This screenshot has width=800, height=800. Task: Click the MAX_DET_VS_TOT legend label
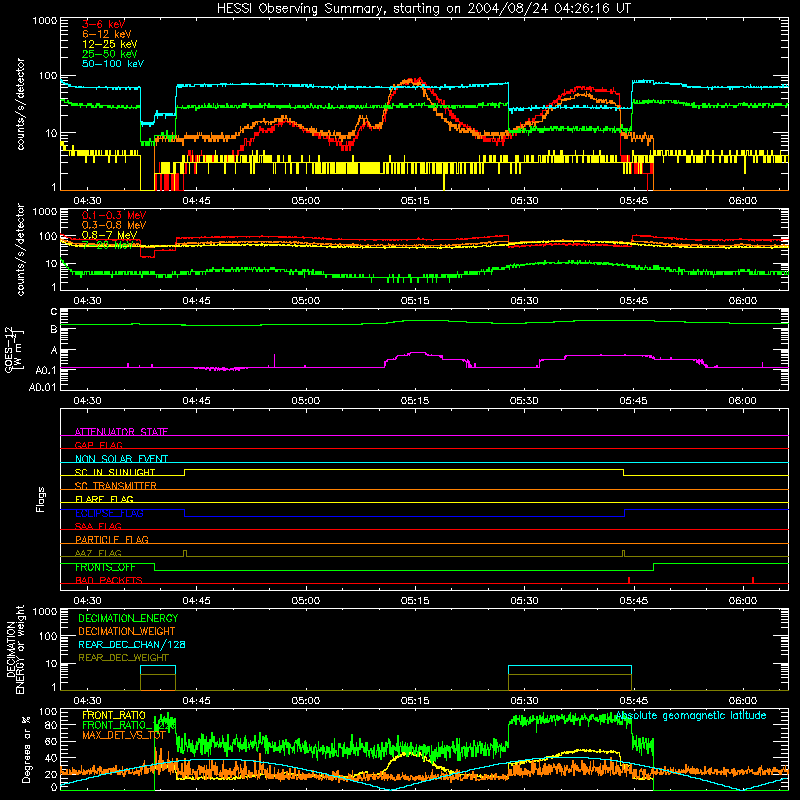(x=123, y=735)
